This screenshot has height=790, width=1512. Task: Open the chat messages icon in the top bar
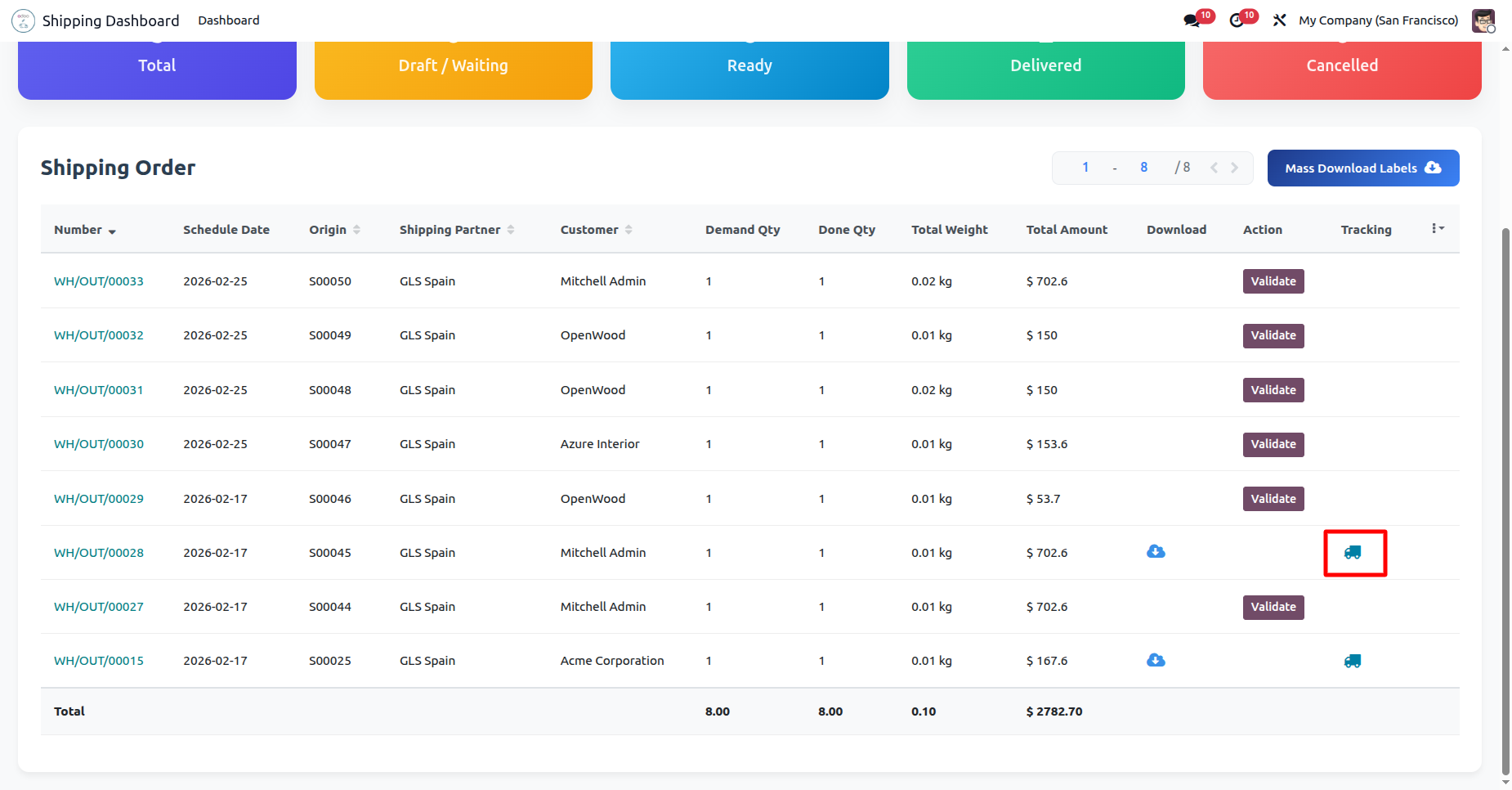tap(1192, 20)
